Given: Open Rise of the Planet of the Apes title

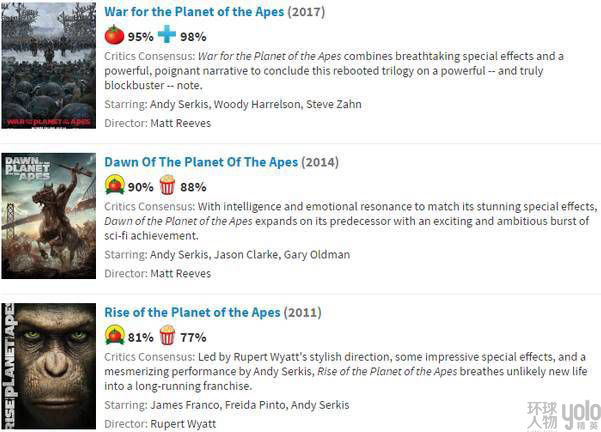Looking at the screenshot, I should tap(192, 312).
